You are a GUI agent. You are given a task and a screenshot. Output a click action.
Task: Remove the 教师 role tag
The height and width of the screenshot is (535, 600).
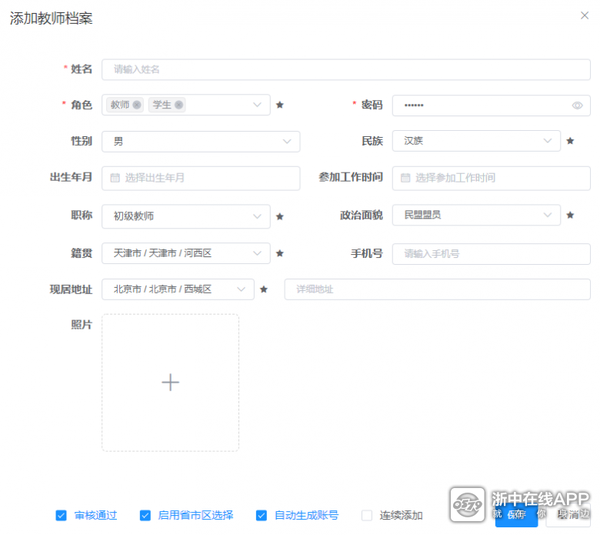[136, 105]
